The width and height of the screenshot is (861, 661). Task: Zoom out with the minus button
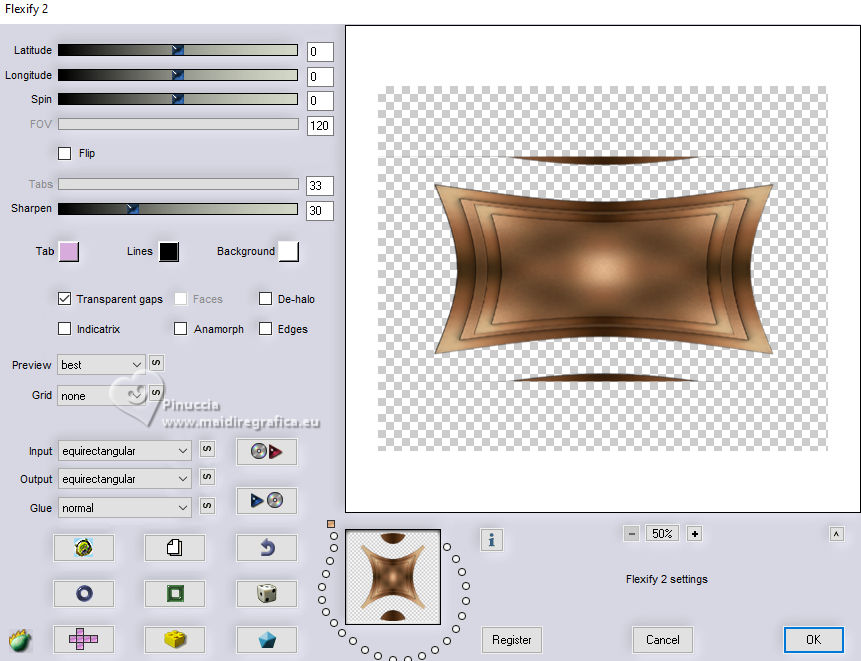point(631,534)
